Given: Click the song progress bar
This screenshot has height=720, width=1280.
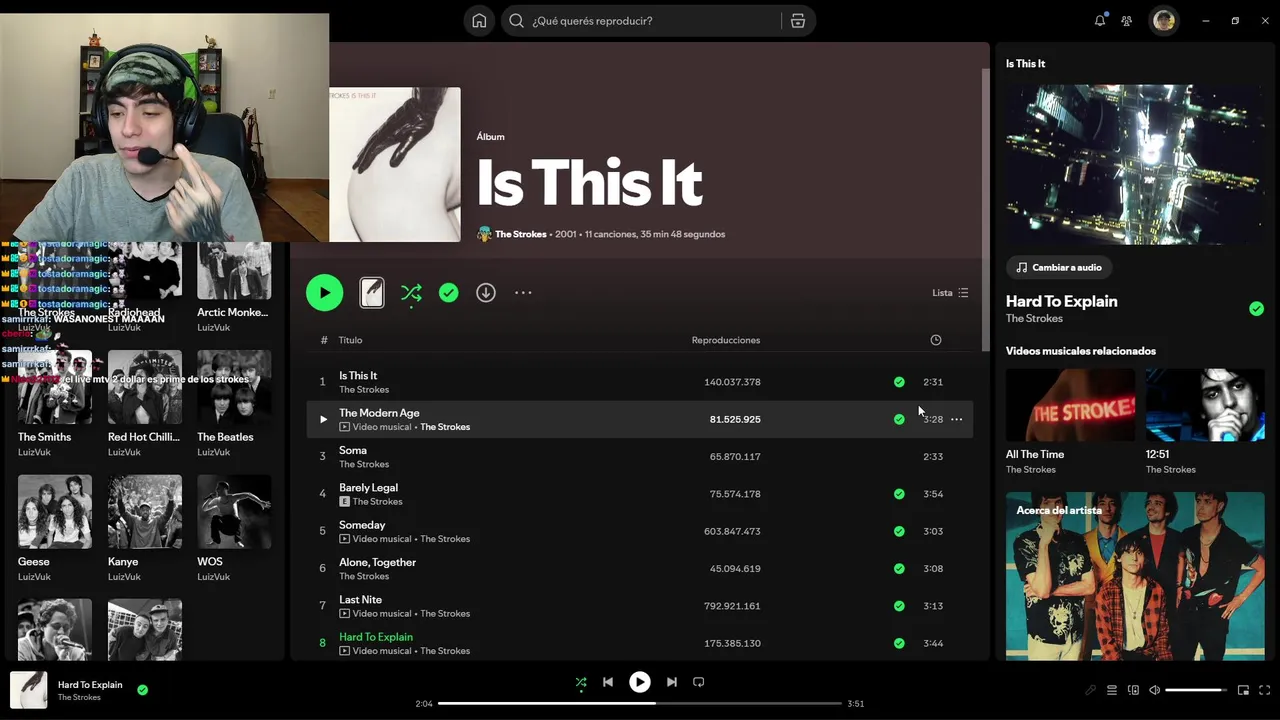Looking at the screenshot, I should pos(640,703).
